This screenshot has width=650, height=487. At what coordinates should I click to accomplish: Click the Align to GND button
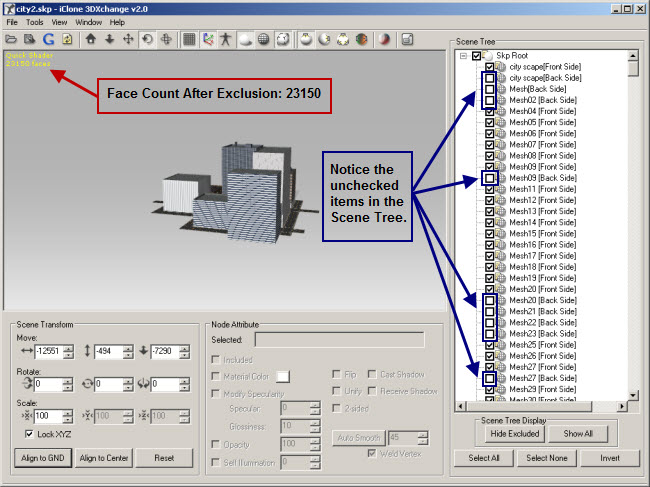pyautogui.click(x=43, y=458)
